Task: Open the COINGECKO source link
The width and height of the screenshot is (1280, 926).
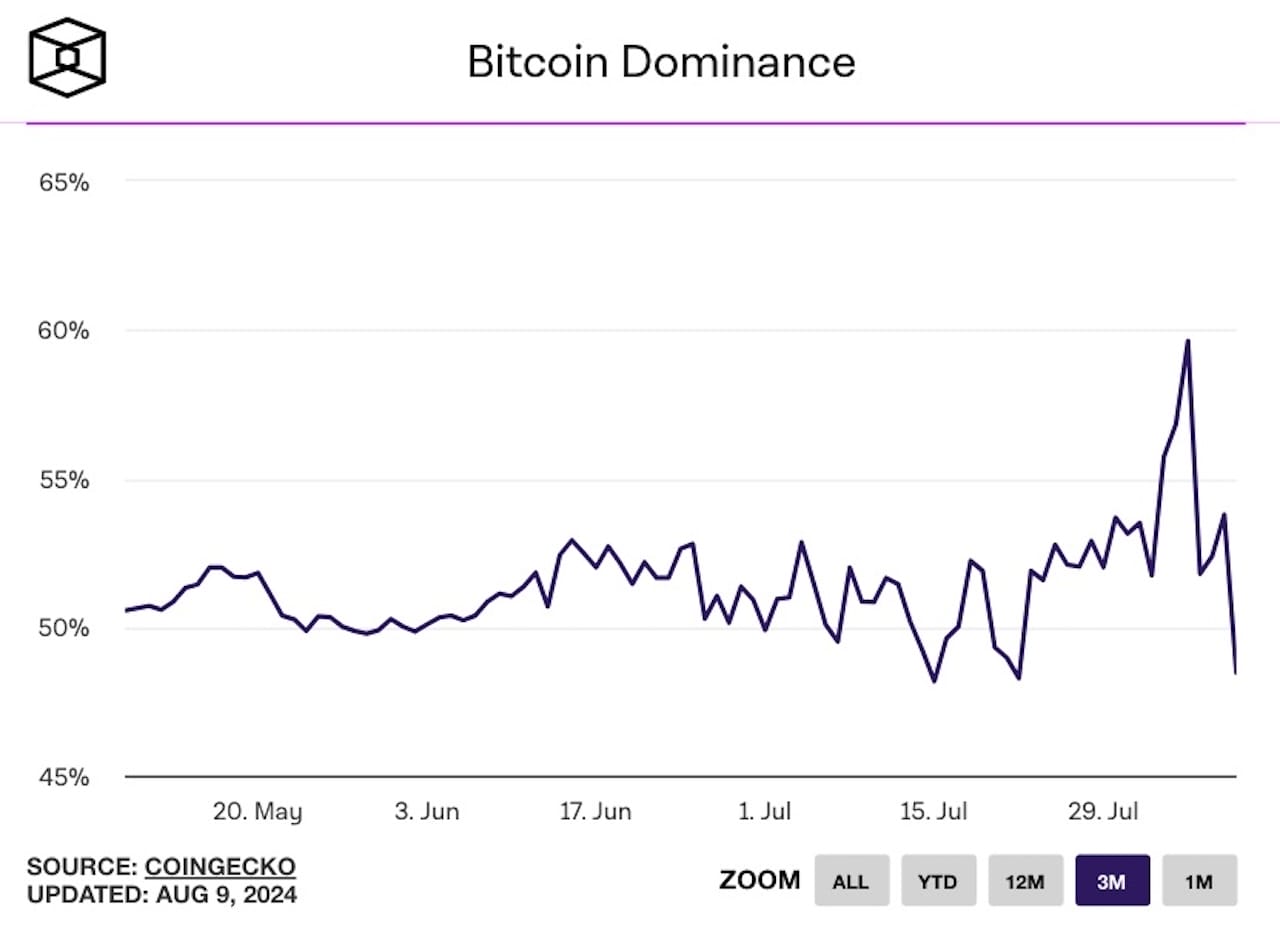Action: tap(220, 866)
